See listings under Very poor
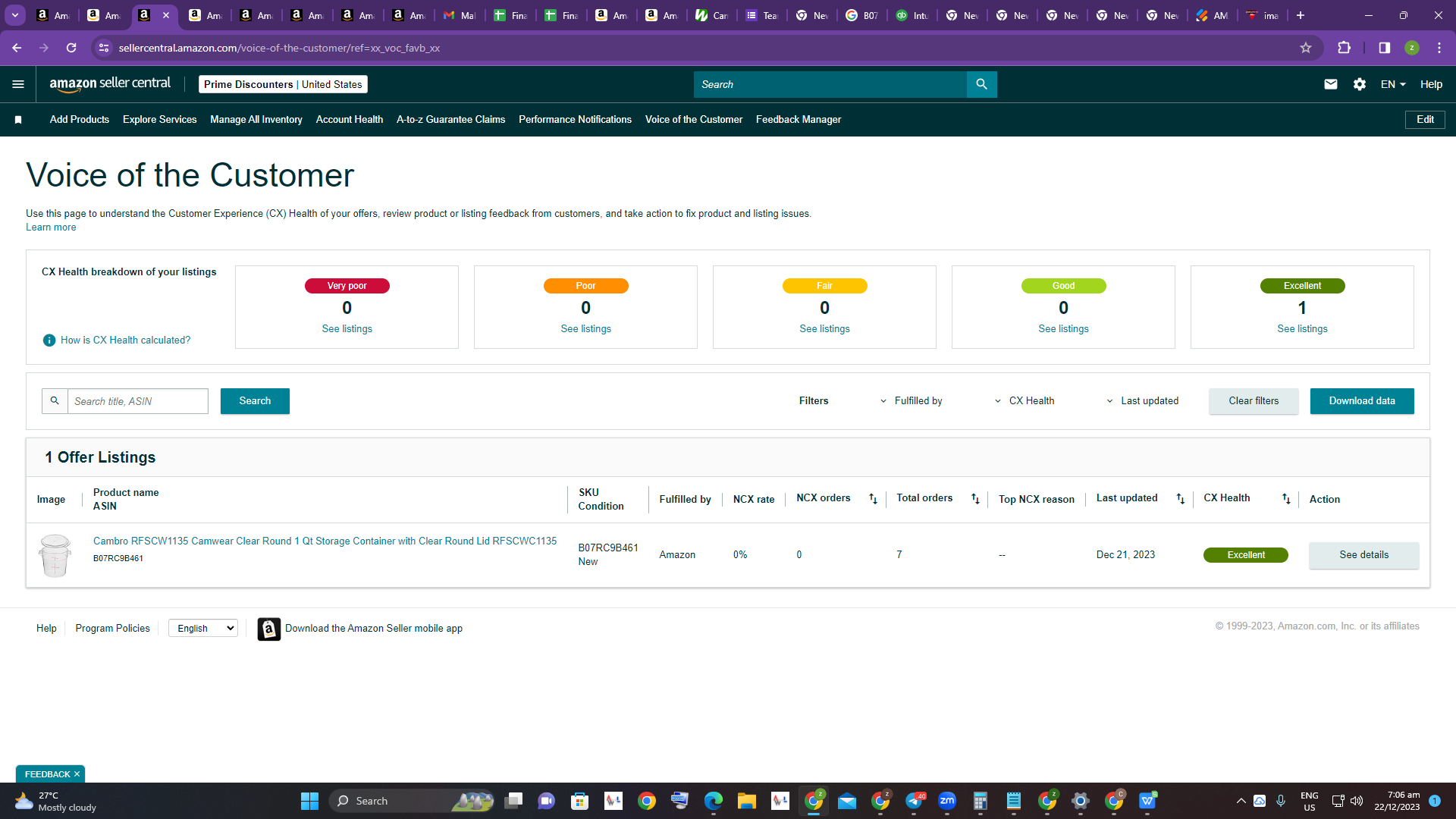Screen dimensions: 1456x819 click(347, 329)
